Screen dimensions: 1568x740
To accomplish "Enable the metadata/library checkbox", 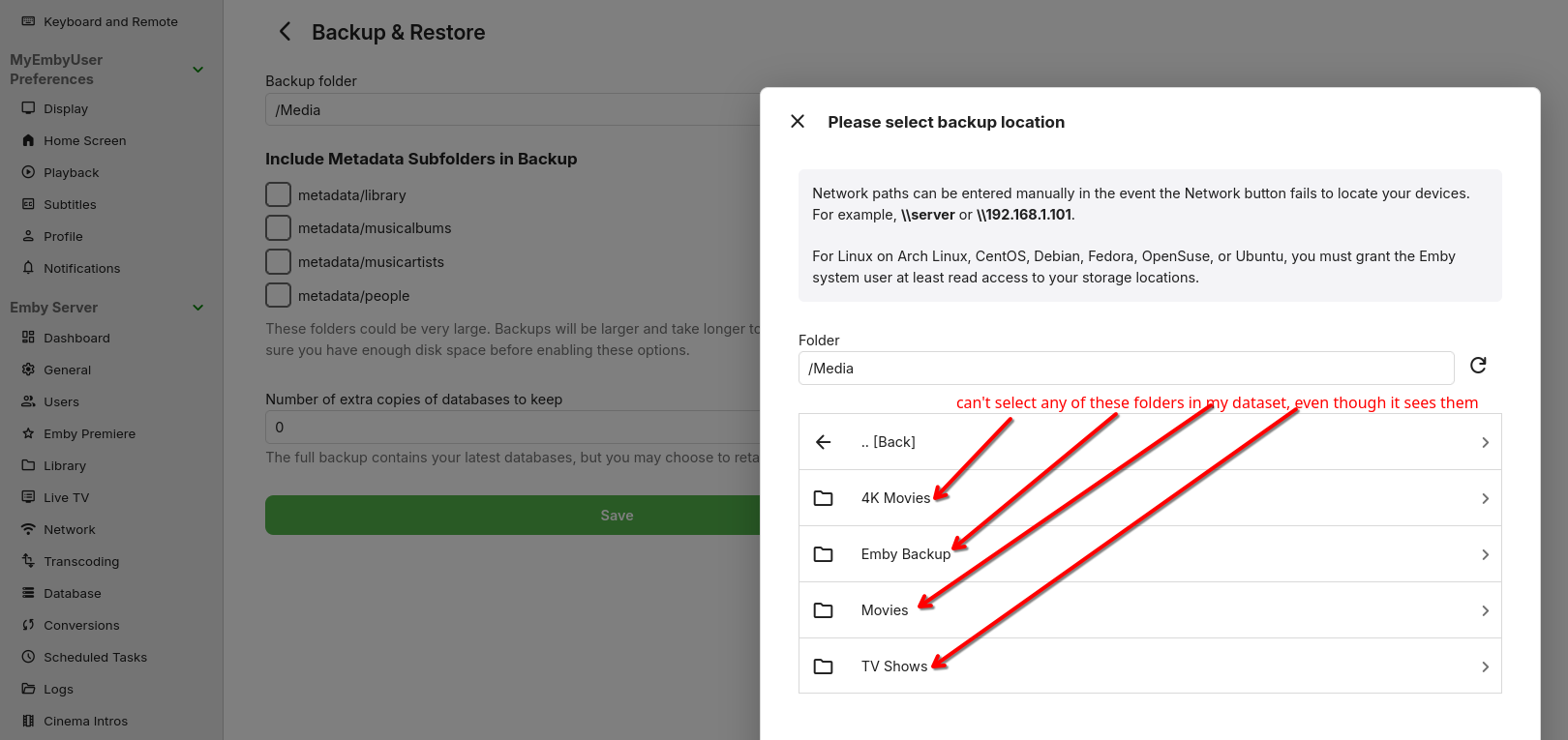I will (278, 194).
